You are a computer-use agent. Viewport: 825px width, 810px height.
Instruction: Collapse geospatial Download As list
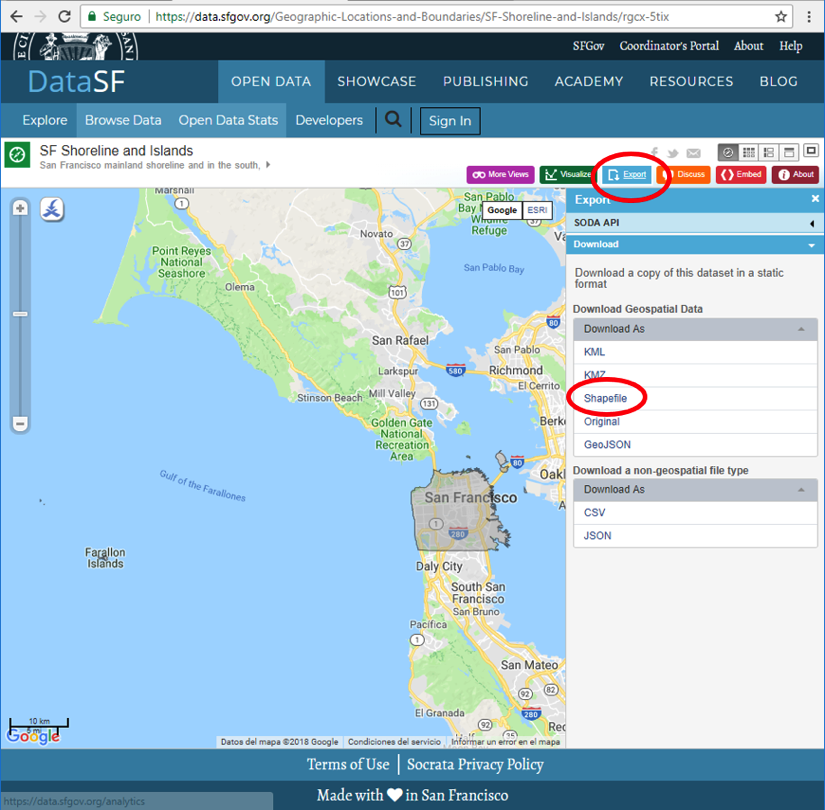click(695, 329)
